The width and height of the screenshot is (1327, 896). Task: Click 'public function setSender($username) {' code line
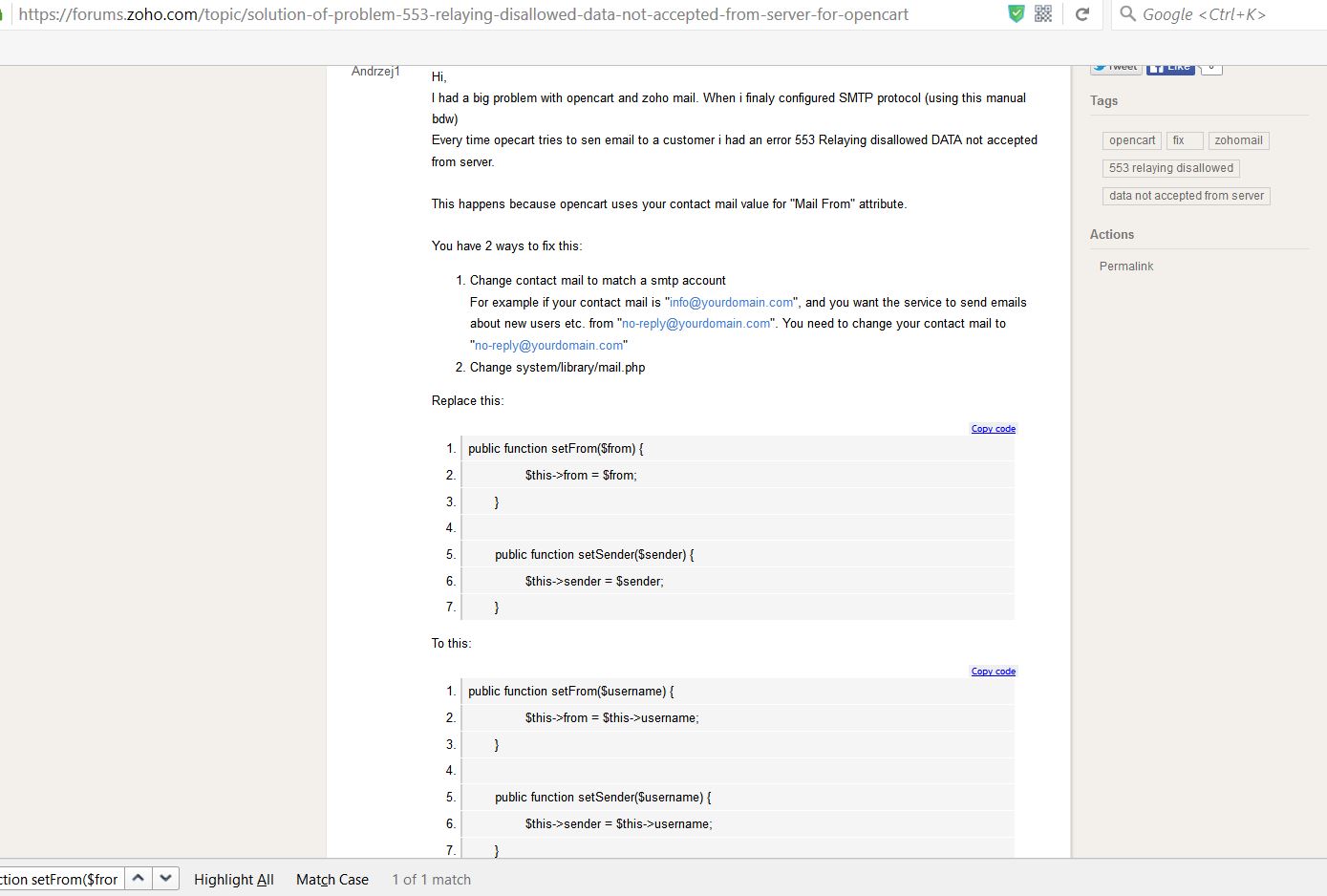pyautogui.click(x=603, y=798)
